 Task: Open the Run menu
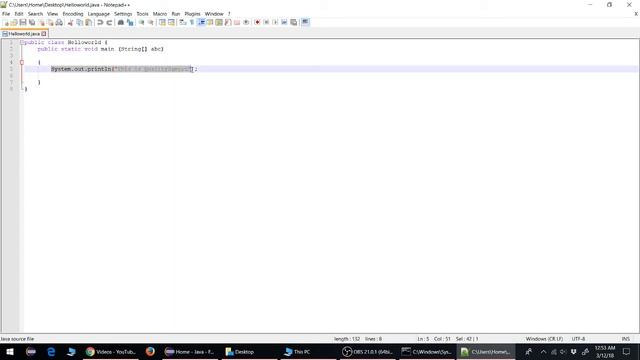[176, 14]
